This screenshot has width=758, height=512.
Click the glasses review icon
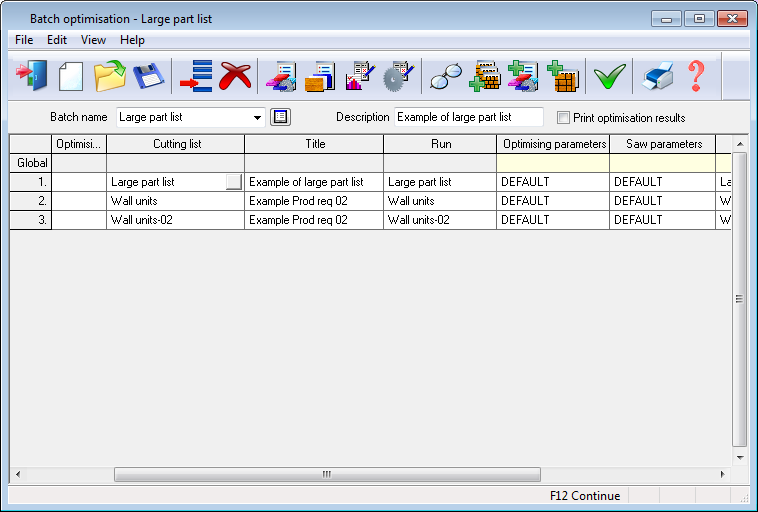point(445,76)
